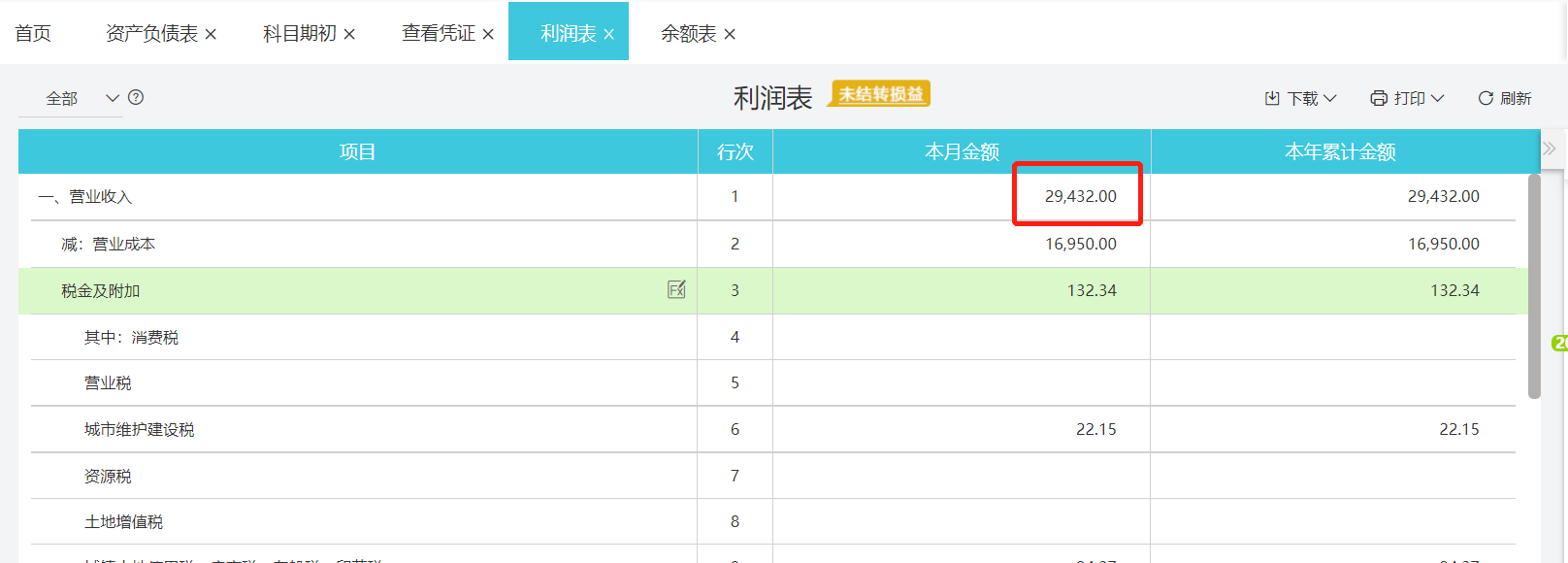Switch to the 资产负债表 tab

pyautogui.click(x=151, y=33)
